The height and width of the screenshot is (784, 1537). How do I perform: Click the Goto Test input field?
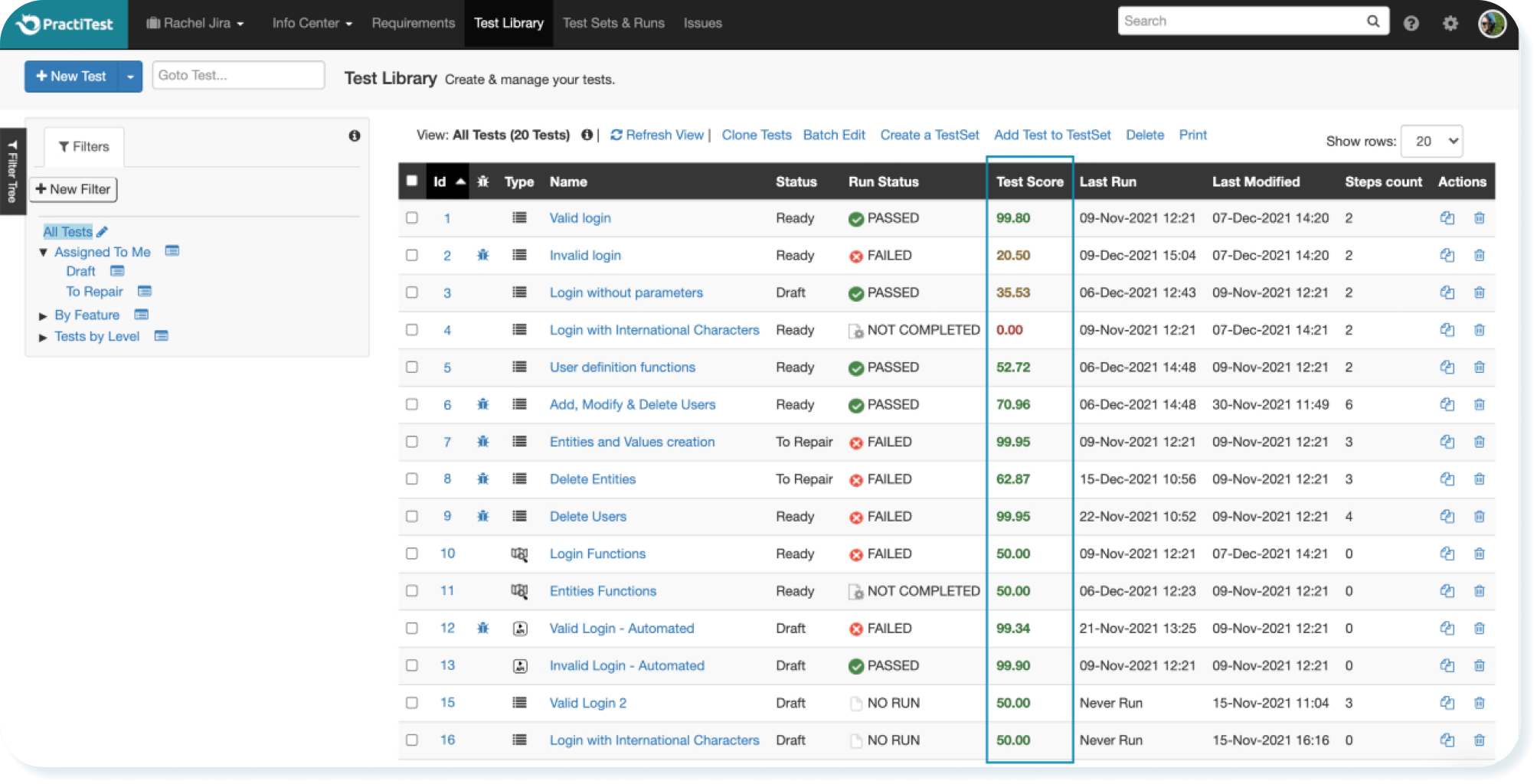click(238, 76)
